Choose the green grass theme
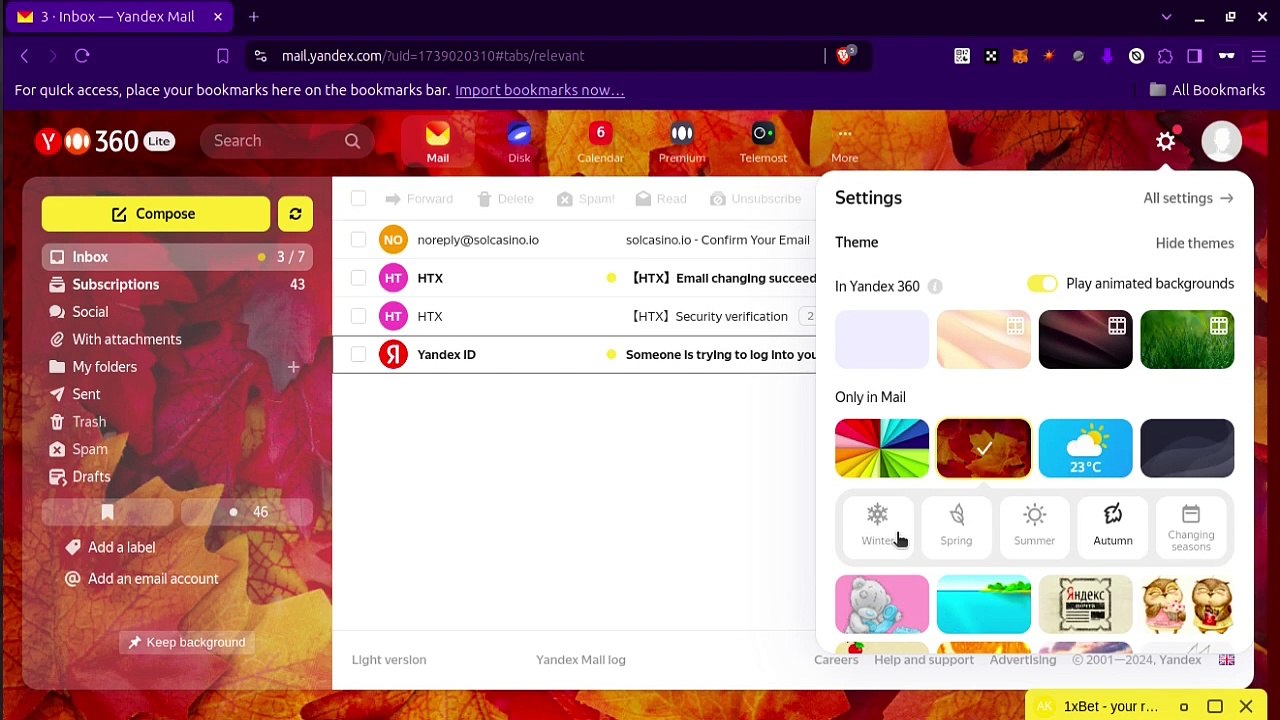 click(x=1187, y=340)
